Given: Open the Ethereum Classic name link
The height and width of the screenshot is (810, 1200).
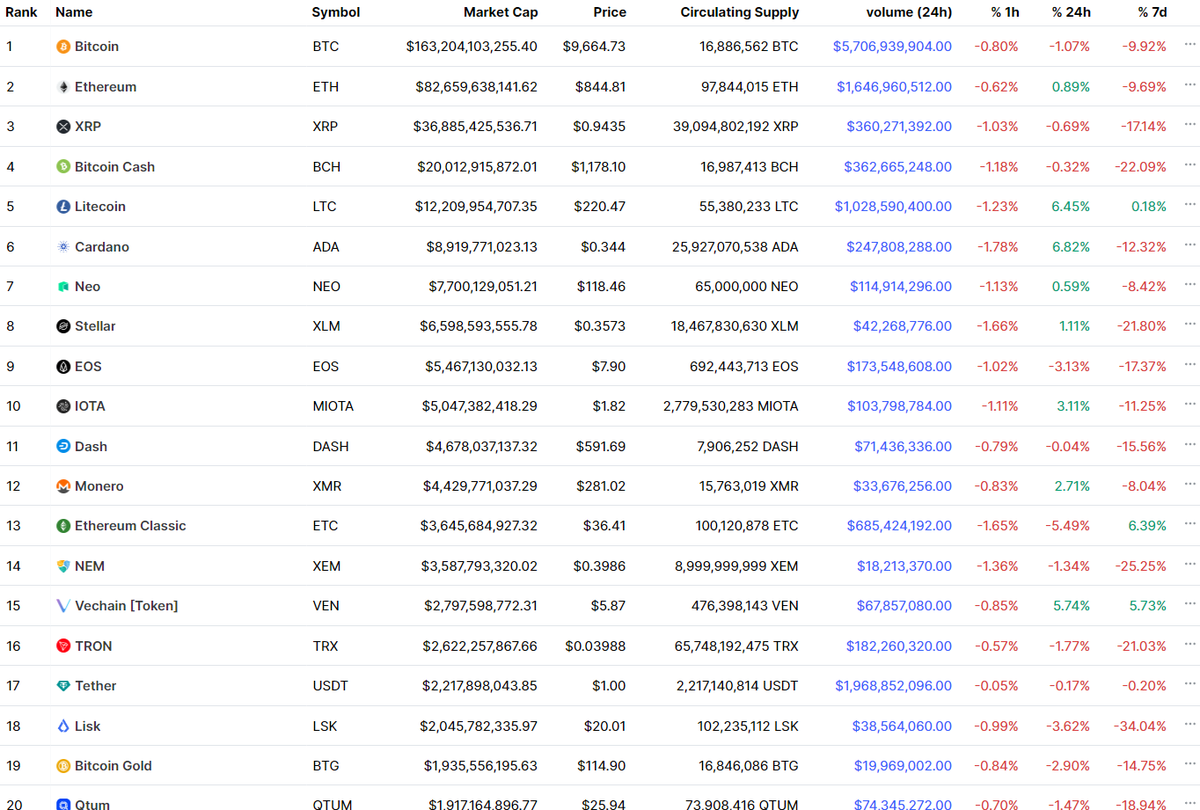Looking at the screenshot, I should click(x=130, y=526).
